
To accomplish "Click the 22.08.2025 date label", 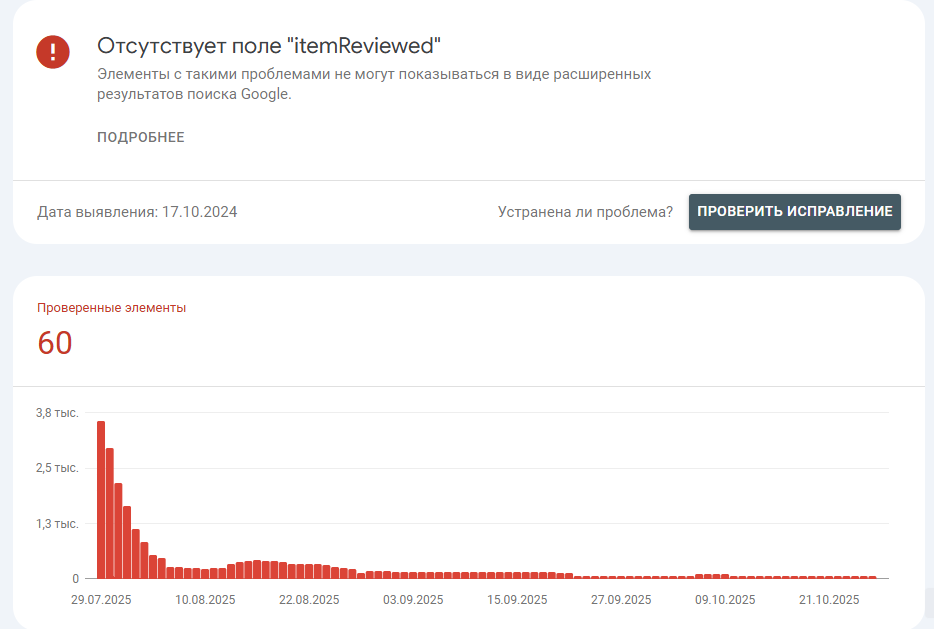I will click(309, 600).
